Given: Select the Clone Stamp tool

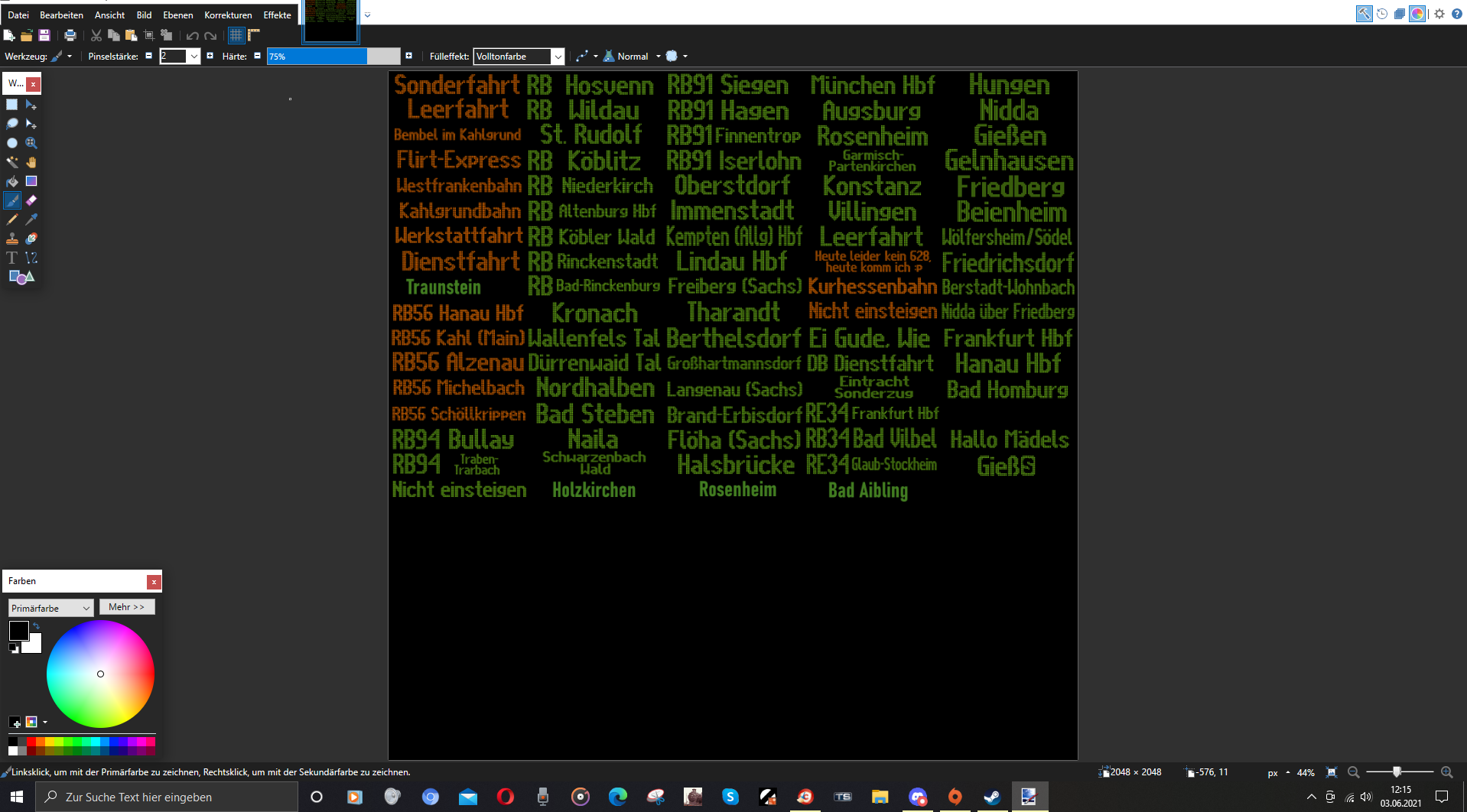Looking at the screenshot, I should (x=12, y=239).
